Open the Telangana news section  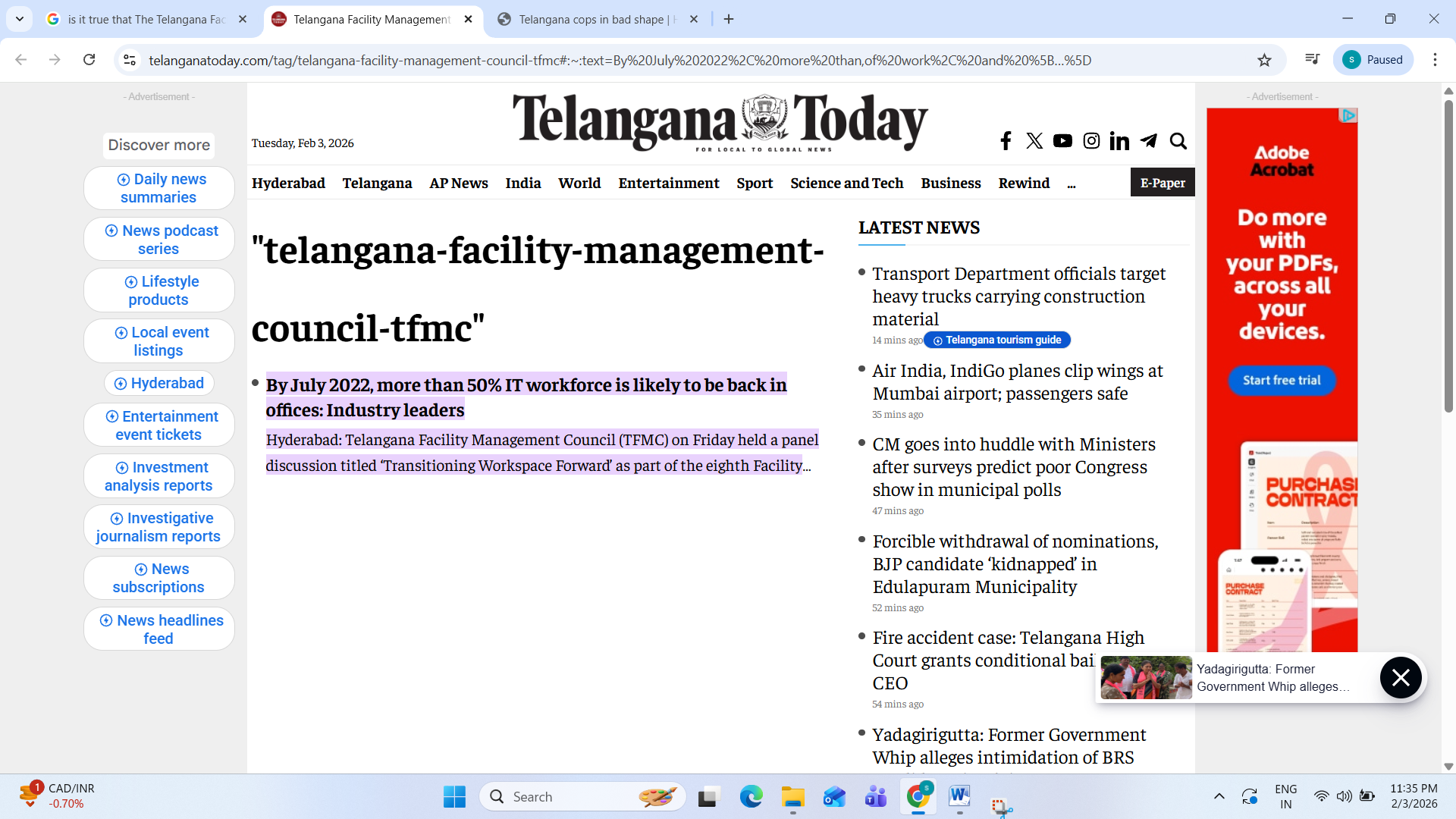click(377, 184)
